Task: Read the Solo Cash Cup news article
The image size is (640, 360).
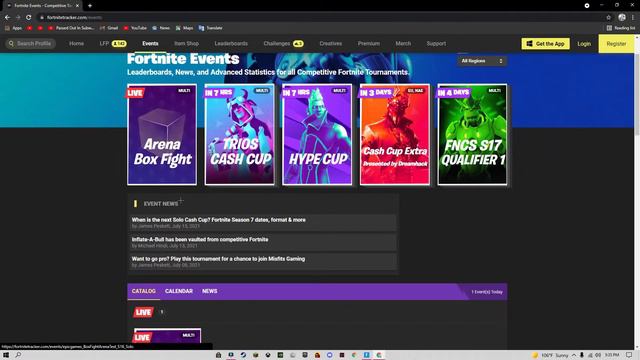Action: (x=262, y=222)
